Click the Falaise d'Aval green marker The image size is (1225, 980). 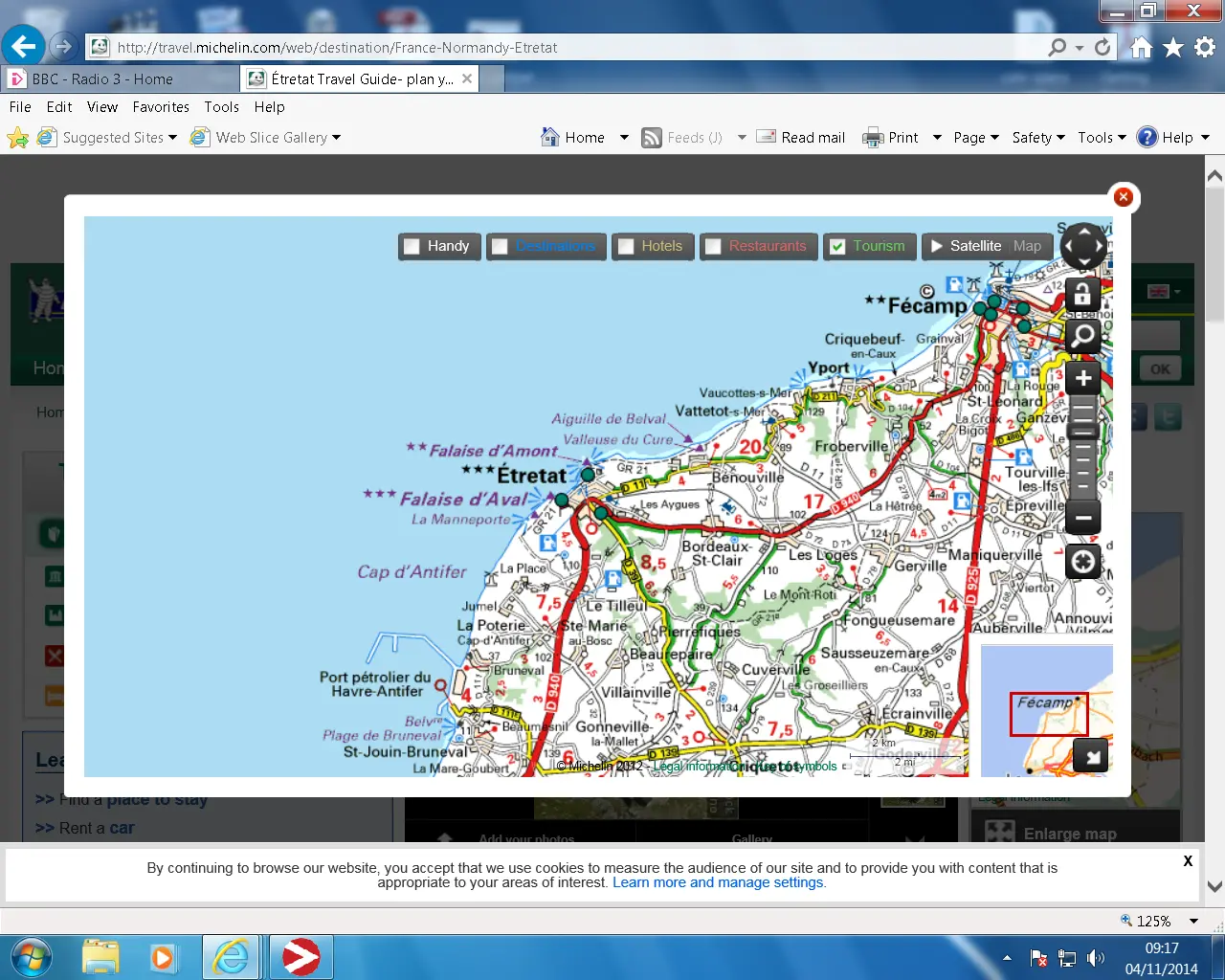coord(562,500)
